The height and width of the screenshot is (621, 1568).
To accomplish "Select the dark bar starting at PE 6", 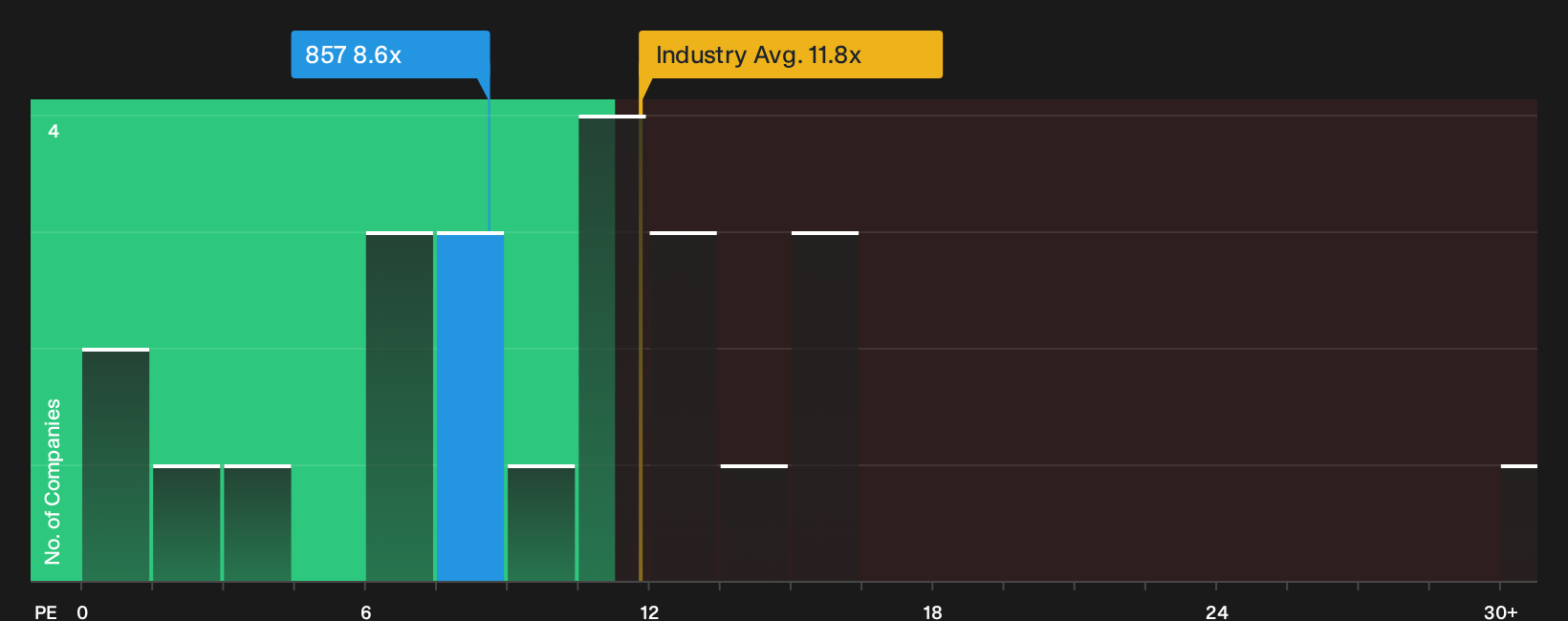I will [400, 407].
